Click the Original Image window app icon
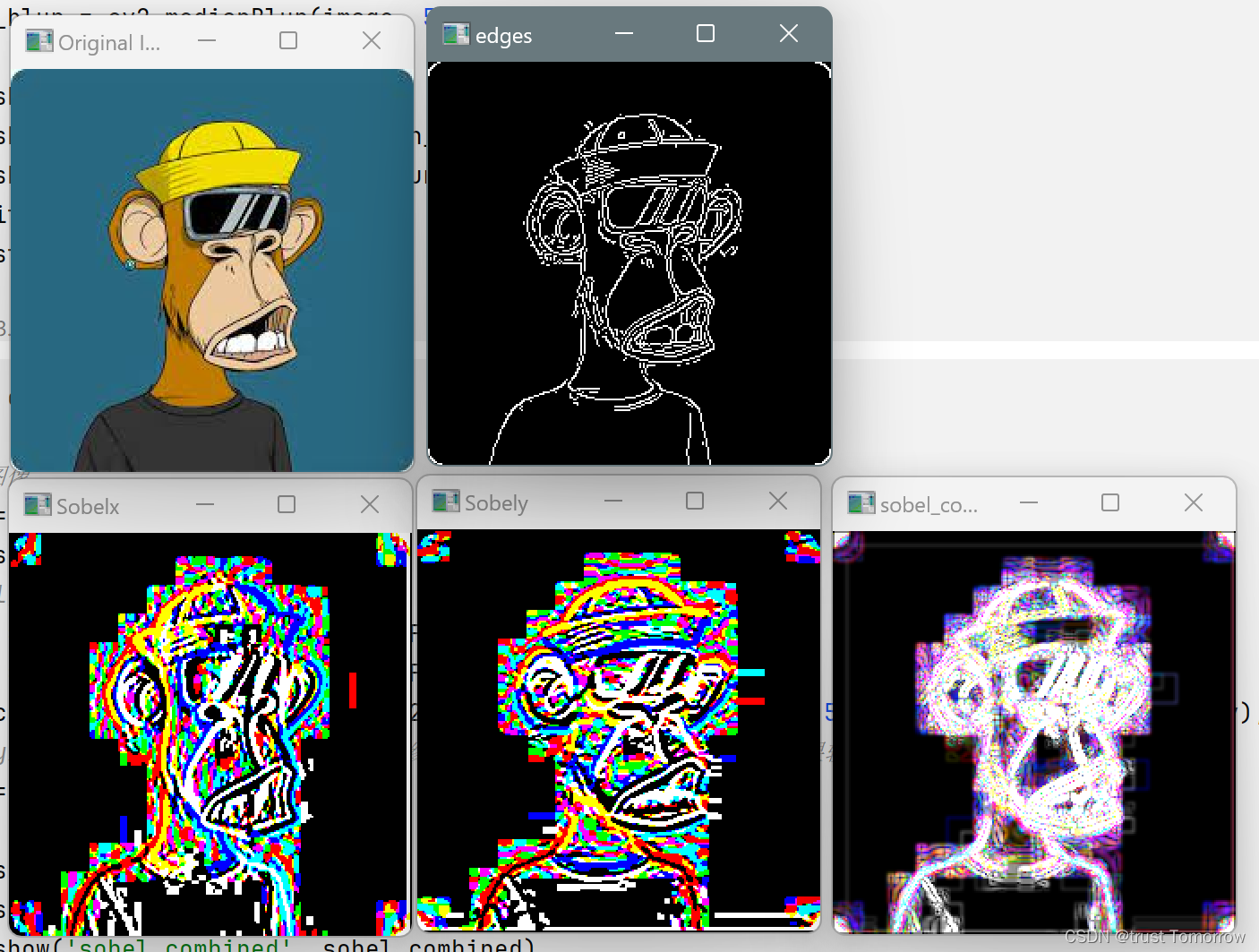This screenshot has height=952, width=1259. pyautogui.click(x=39, y=41)
